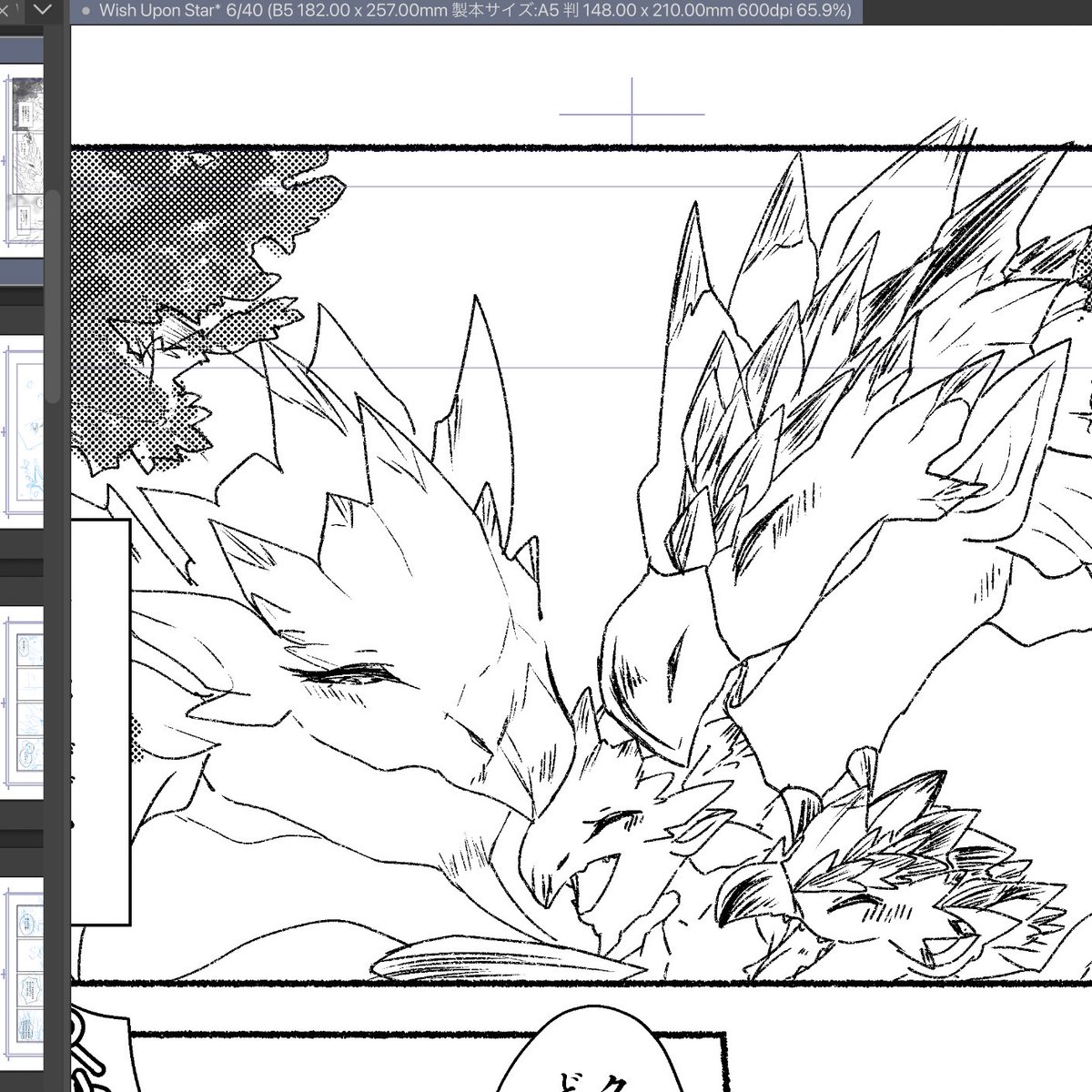The width and height of the screenshot is (1092, 1092).
Task: Click the unsaved-changes dot beside Wish Upon Star
Action: click(x=85, y=12)
